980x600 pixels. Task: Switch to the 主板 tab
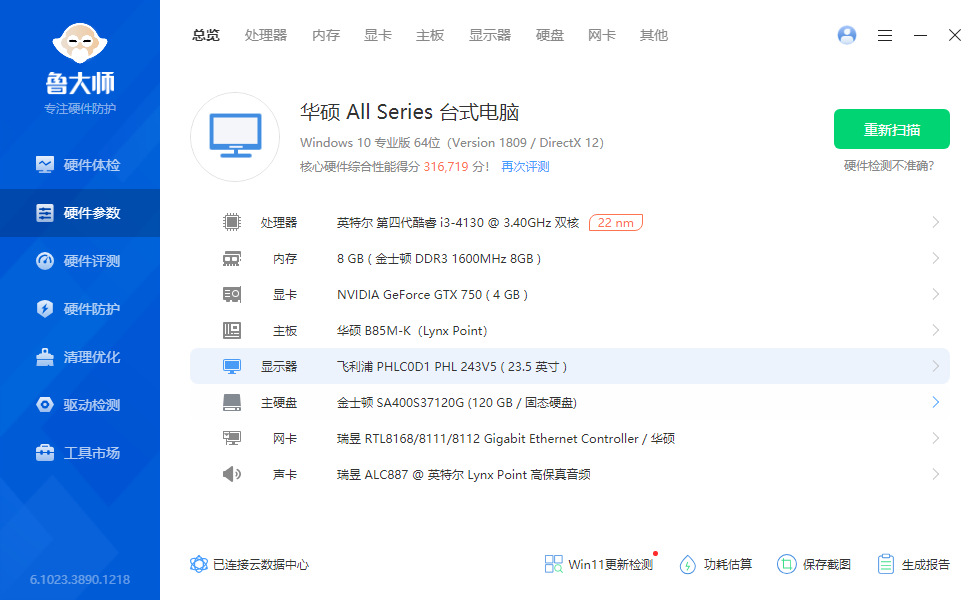click(x=430, y=36)
